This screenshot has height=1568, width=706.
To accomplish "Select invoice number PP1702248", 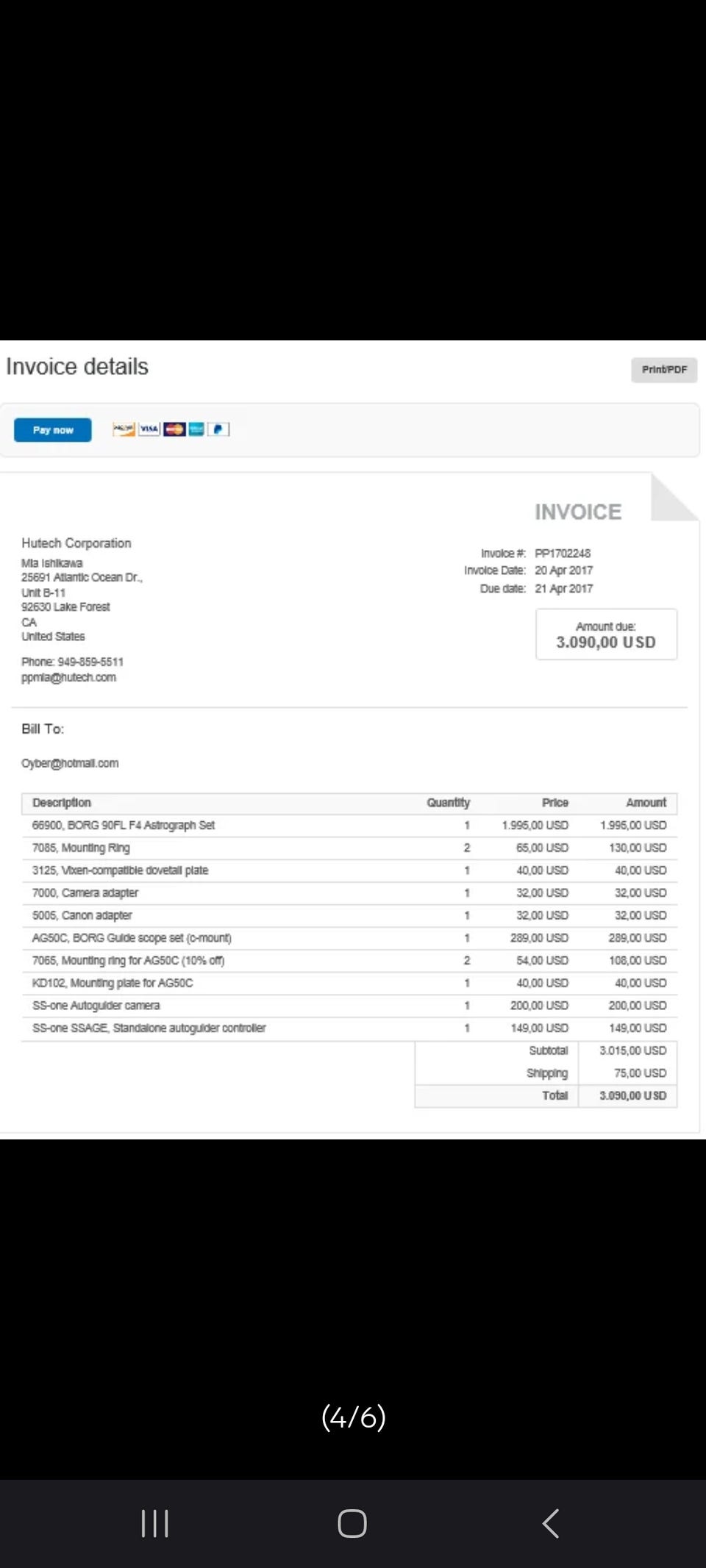I will 563,554.
